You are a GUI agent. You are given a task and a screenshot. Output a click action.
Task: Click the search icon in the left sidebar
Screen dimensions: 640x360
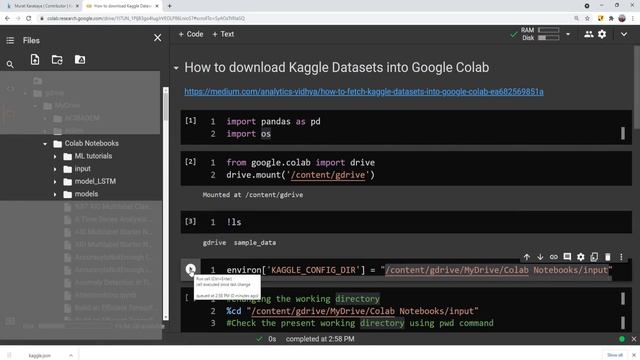click(10, 64)
